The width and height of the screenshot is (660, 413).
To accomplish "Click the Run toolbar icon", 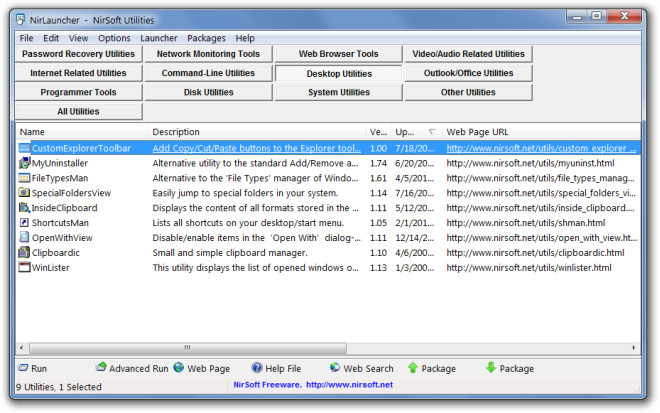I will 23,368.
